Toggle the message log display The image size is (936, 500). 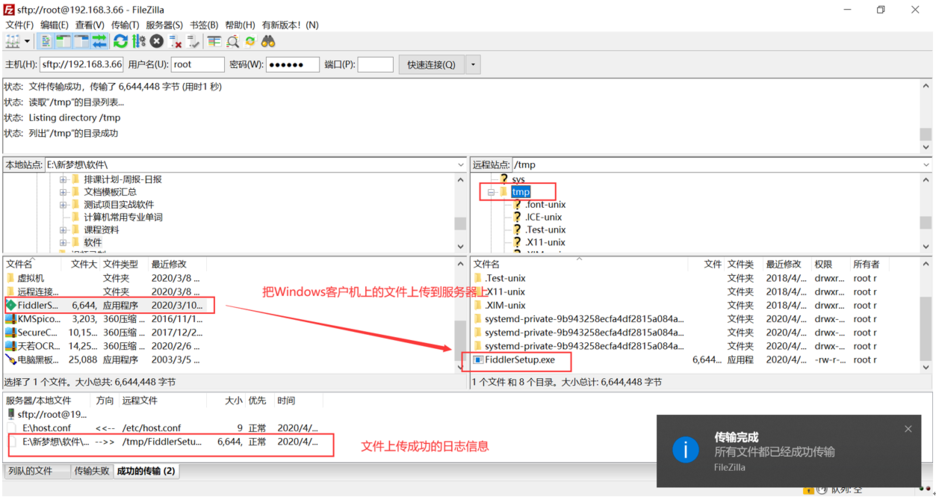[x=46, y=41]
